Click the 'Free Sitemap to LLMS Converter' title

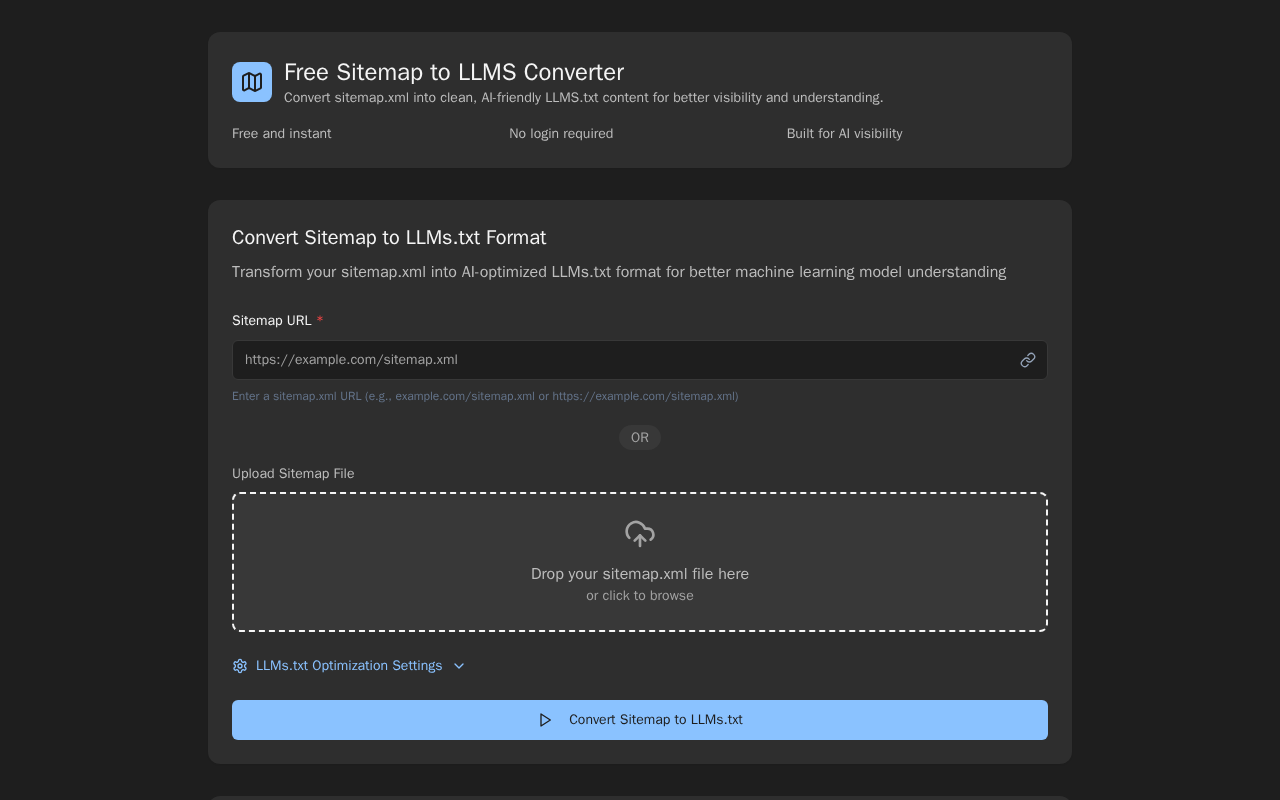coord(454,72)
